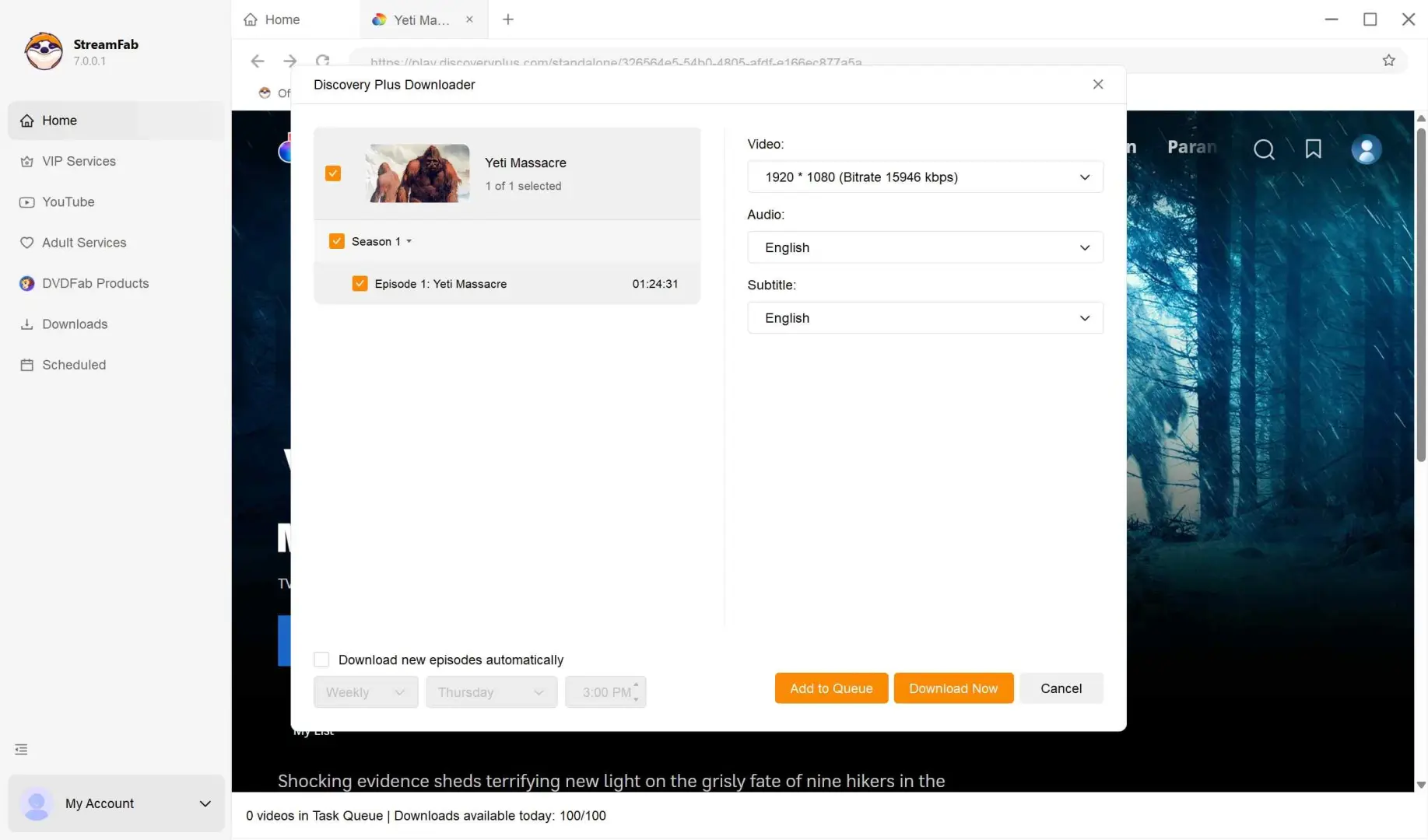Click Add to Queue
Image resolution: width=1428 pixels, height=840 pixels.
[831, 688]
